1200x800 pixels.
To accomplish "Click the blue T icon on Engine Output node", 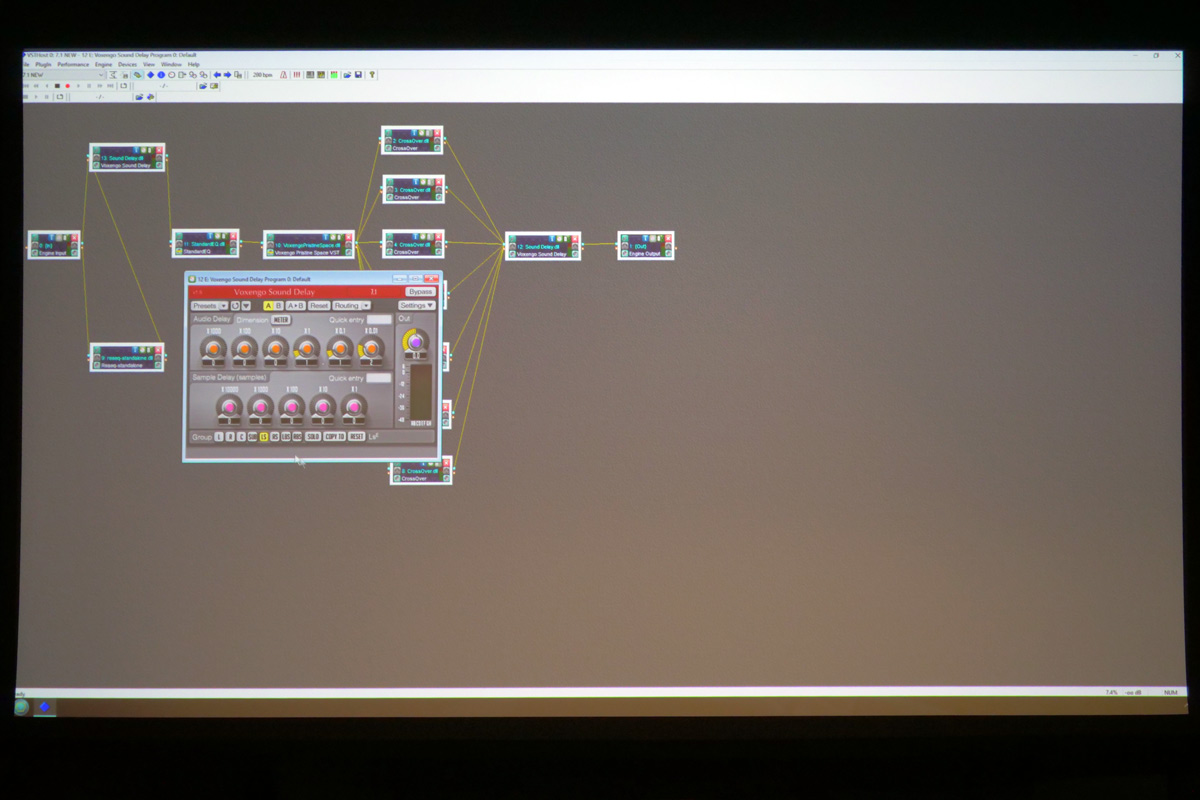I will tap(647, 239).
